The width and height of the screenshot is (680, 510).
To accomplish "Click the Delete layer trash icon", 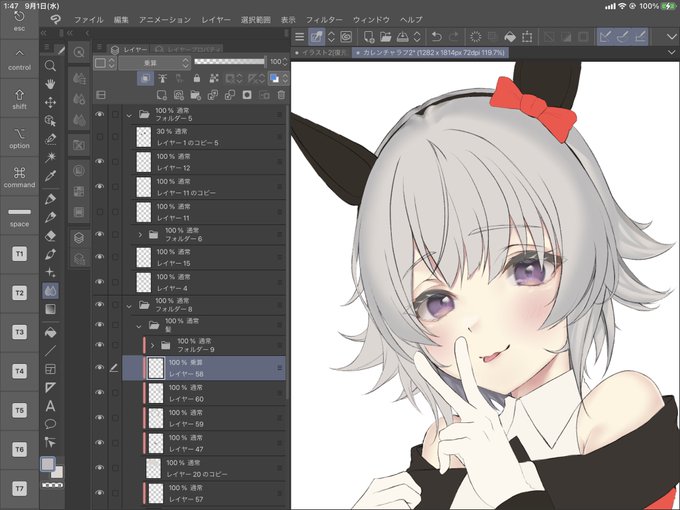I will 281,95.
